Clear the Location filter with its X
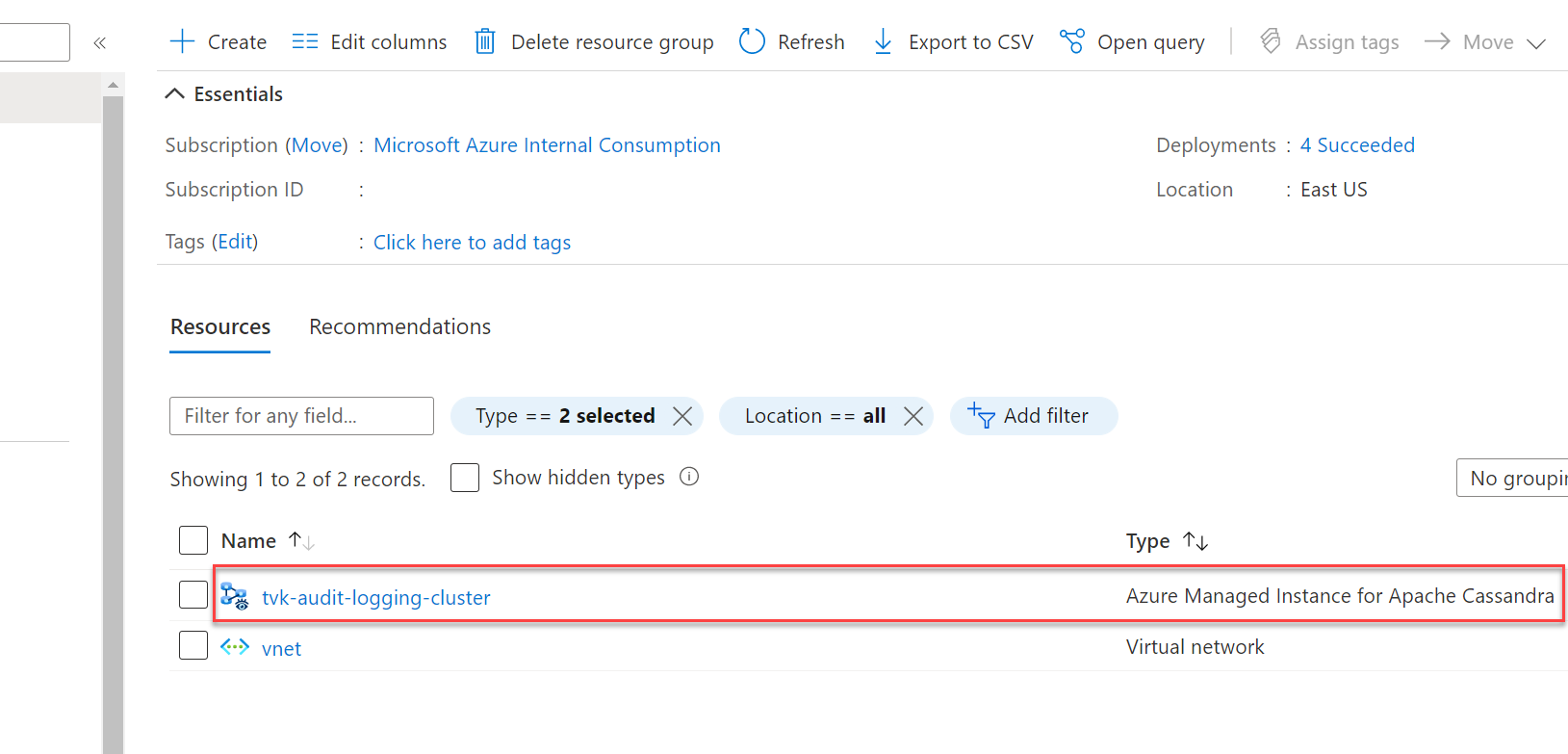Viewport: 1568px width, 754px height. click(x=913, y=416)
